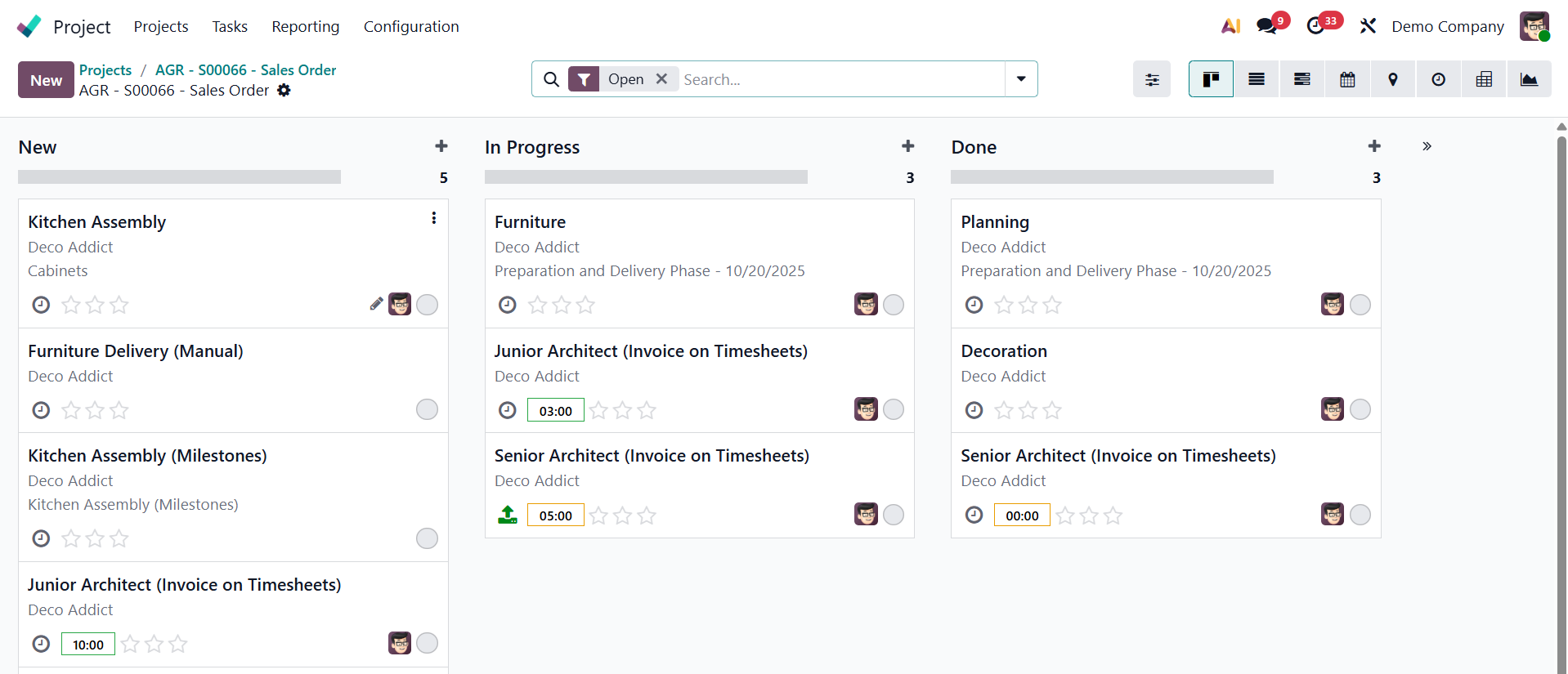Go to Projects breadcrumb link
The height and width of the screenshot is (674, 1568).
point(105,70)
